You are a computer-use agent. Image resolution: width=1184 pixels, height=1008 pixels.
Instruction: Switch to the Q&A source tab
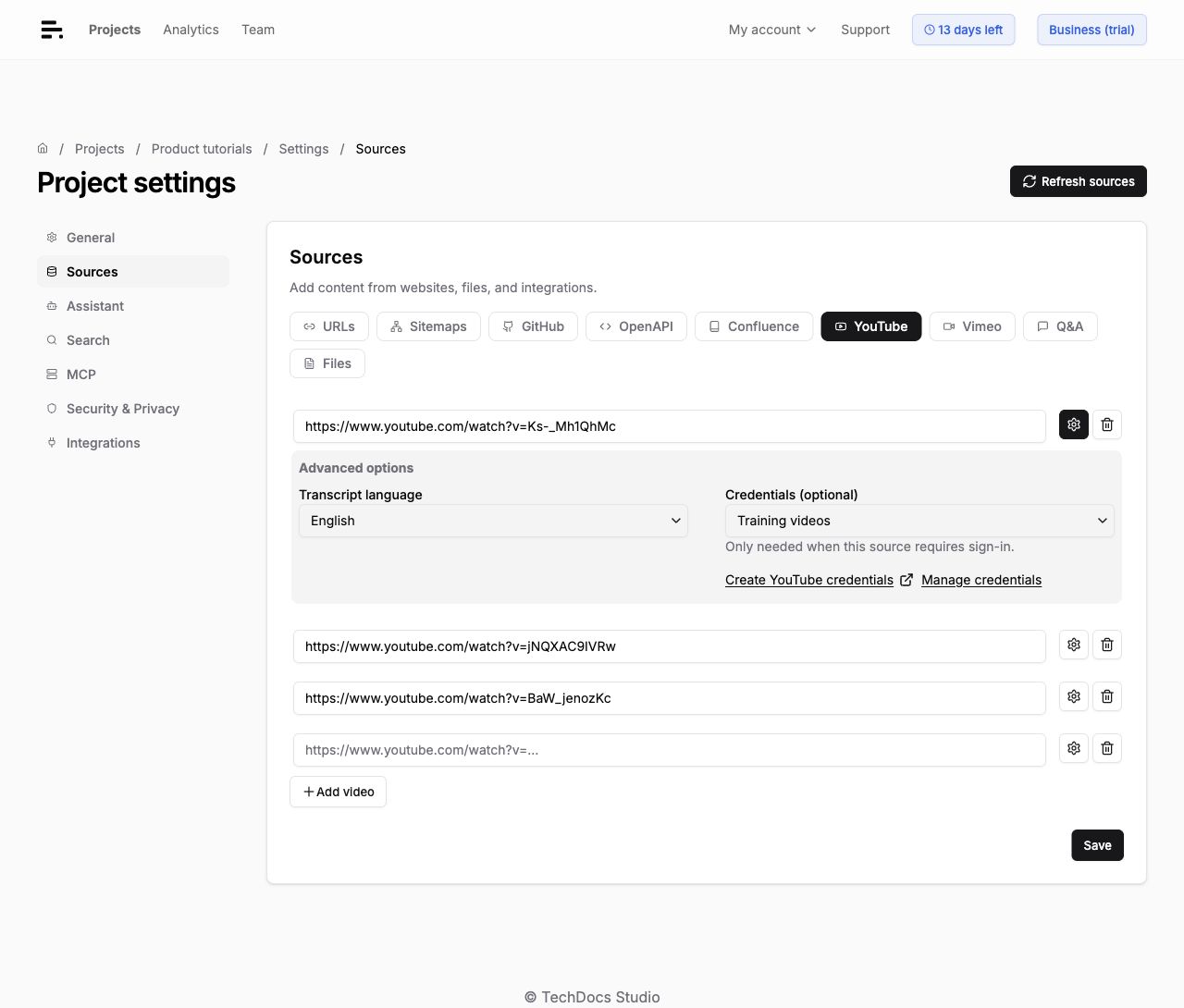coord(1060,326)
